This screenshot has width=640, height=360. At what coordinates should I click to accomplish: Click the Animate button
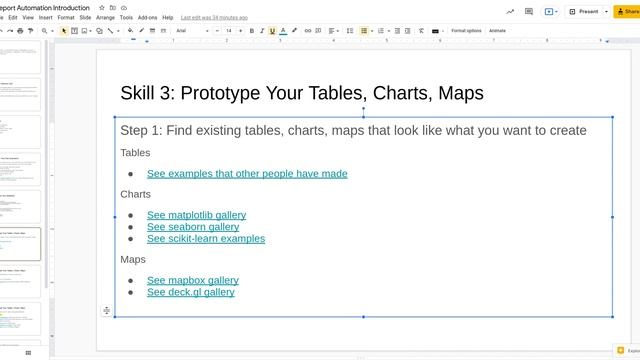(x=497, y=31)
